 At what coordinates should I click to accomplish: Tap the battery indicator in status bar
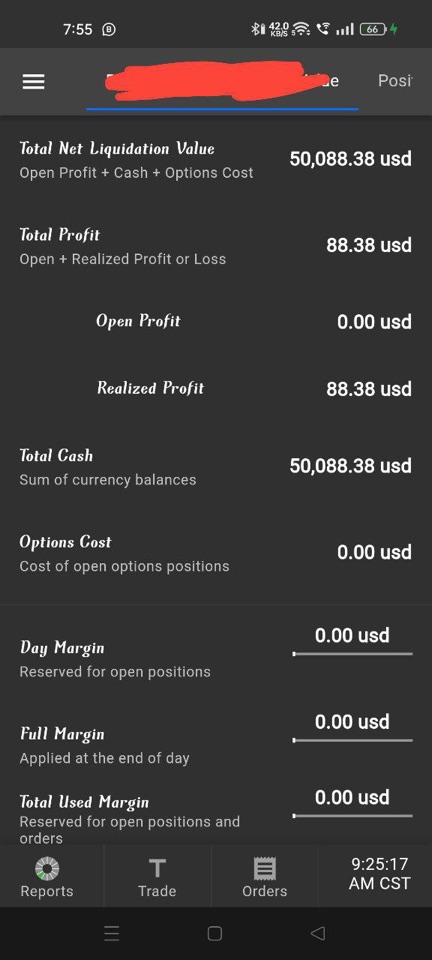[x=373, y=29]
